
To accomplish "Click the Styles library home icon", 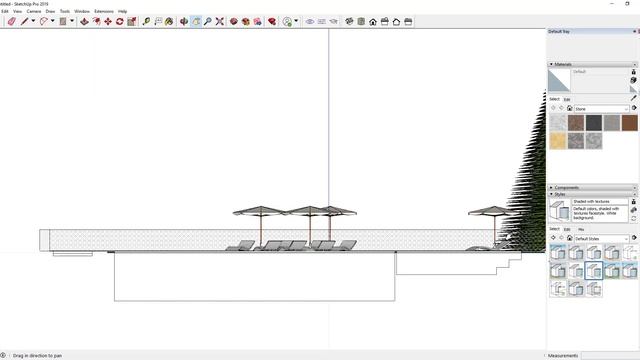I will click(x=569, y=238).
